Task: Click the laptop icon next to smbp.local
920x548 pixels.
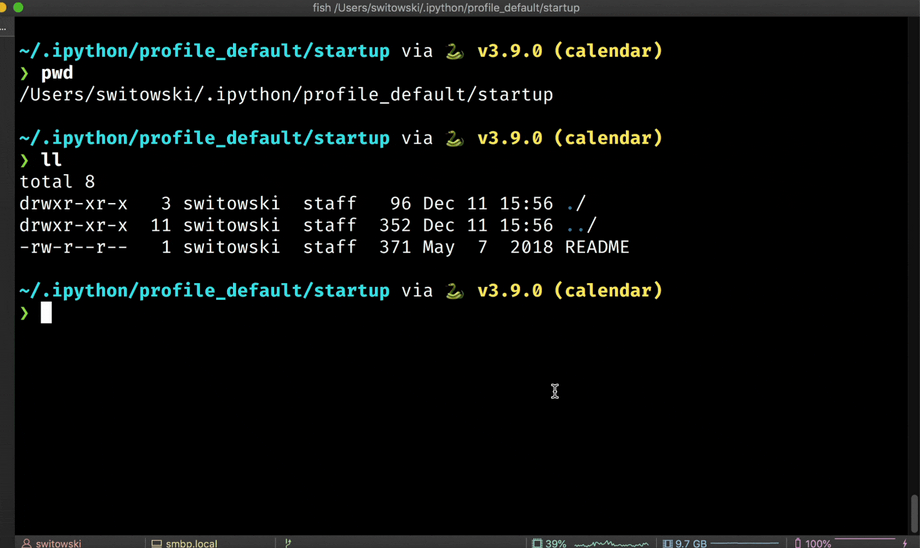Action: click(x=157, y=543)
